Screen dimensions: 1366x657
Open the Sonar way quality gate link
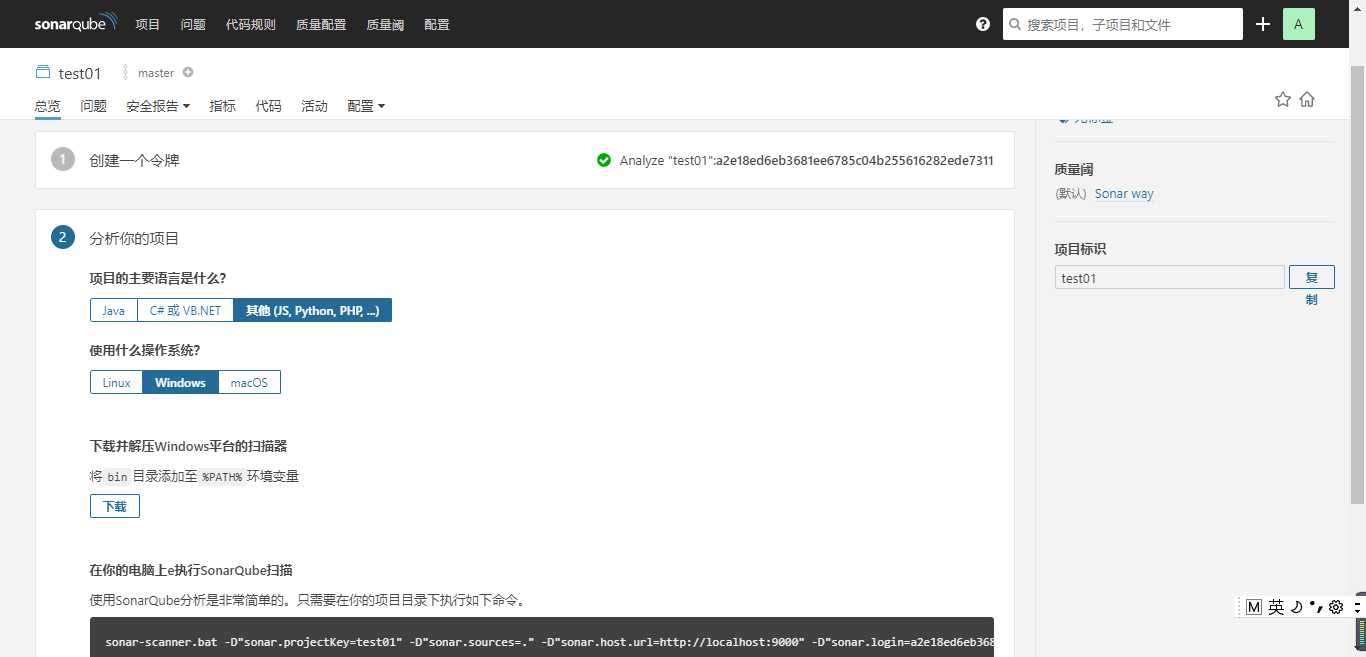pos(1124,194)
